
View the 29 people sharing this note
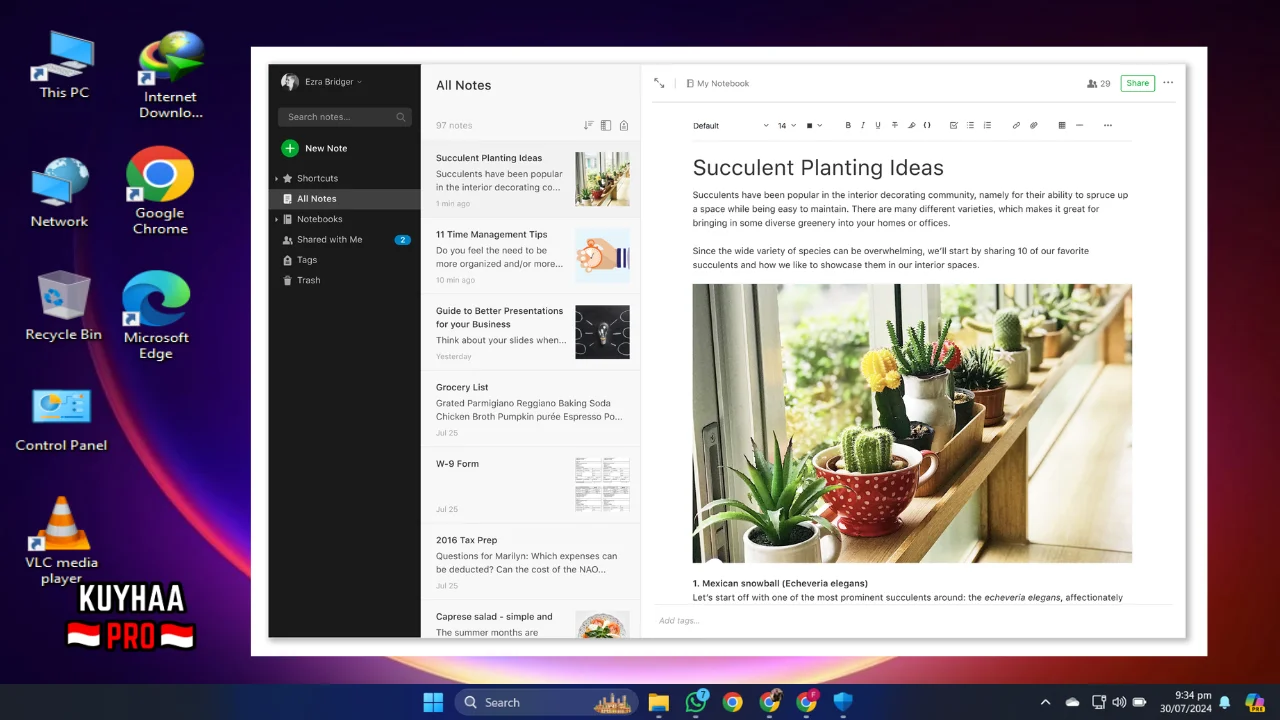point(1098,84)
